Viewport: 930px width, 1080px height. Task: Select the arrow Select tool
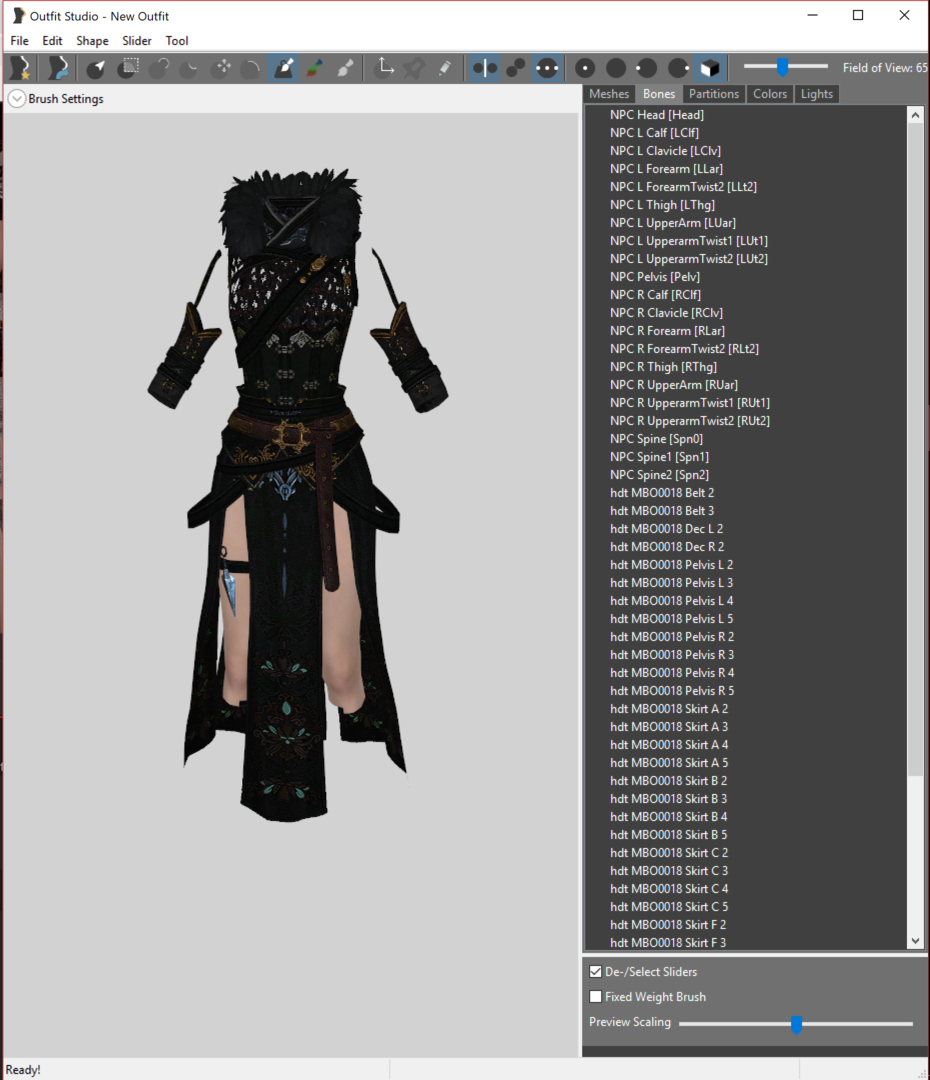[x=96, y=68]
